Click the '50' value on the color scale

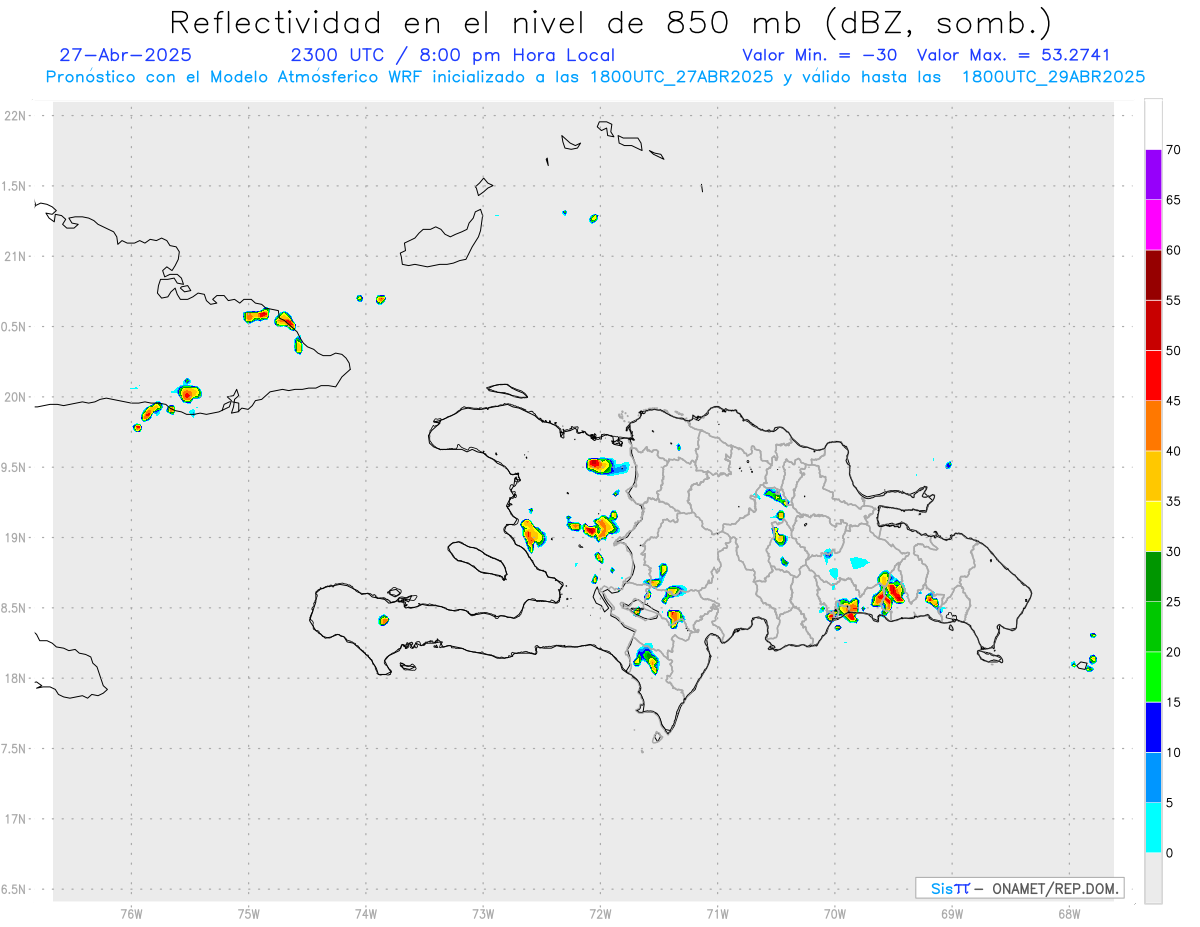1174,351
